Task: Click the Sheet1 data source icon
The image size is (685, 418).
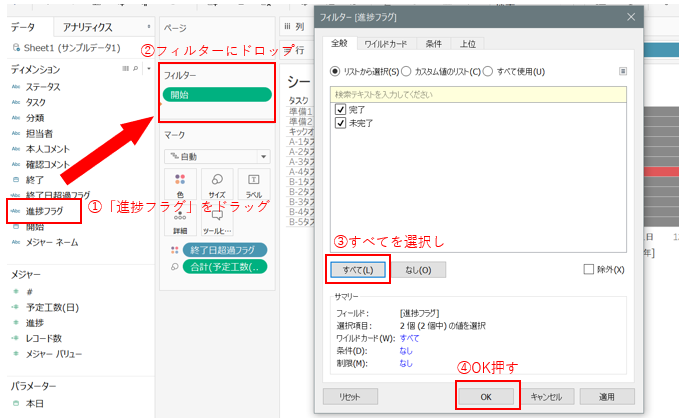Action: point(16,48)
